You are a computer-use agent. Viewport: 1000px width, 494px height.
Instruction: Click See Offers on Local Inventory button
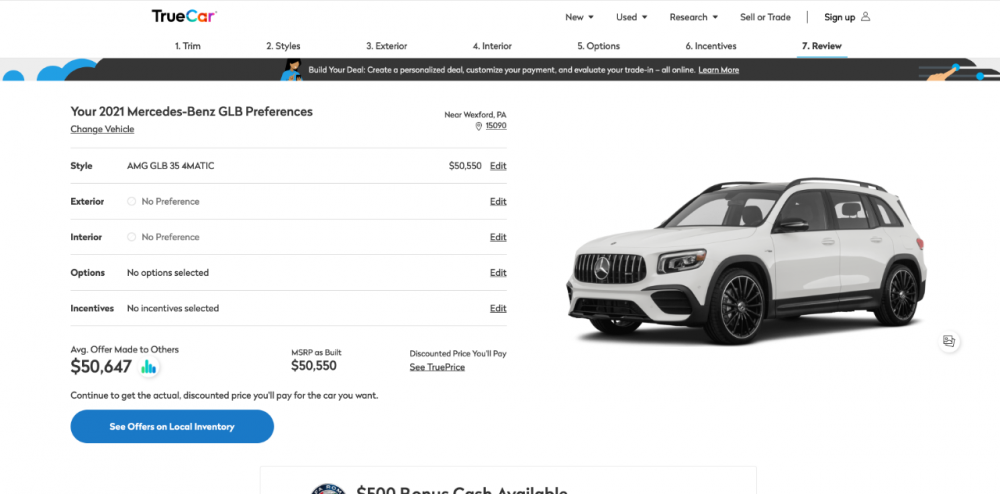coord(172,426)
